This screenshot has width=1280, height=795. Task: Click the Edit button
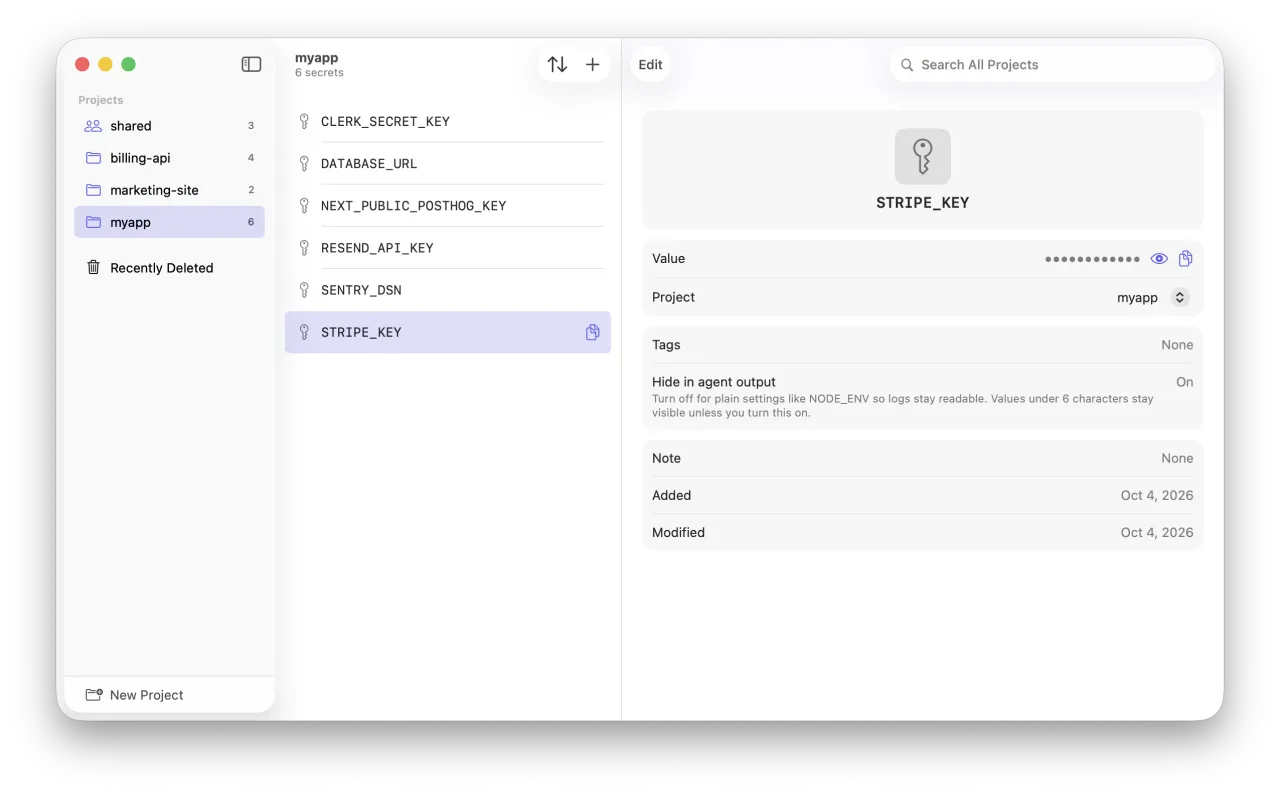651,64
